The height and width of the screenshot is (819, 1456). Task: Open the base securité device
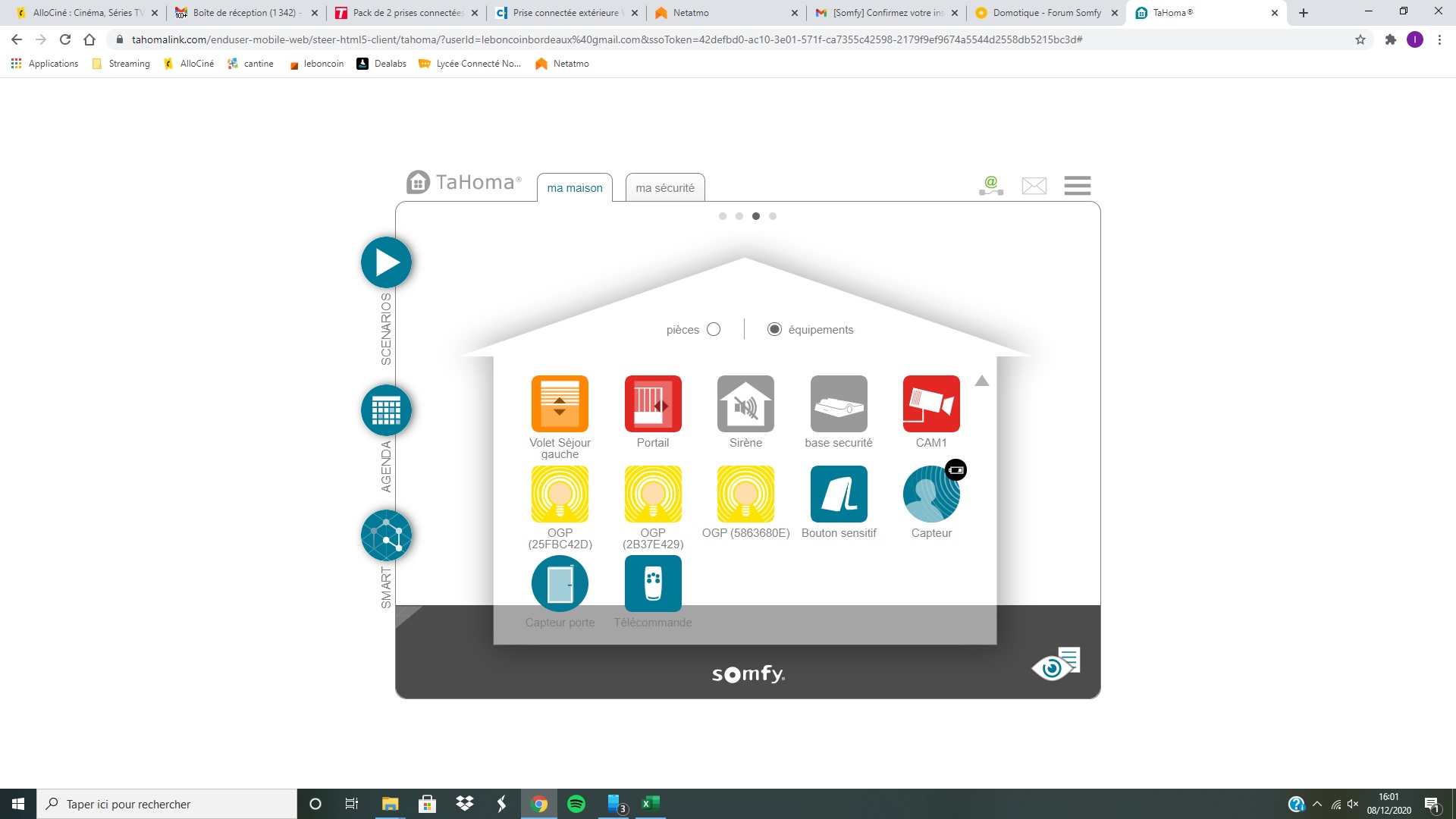[x=839, y=403]
